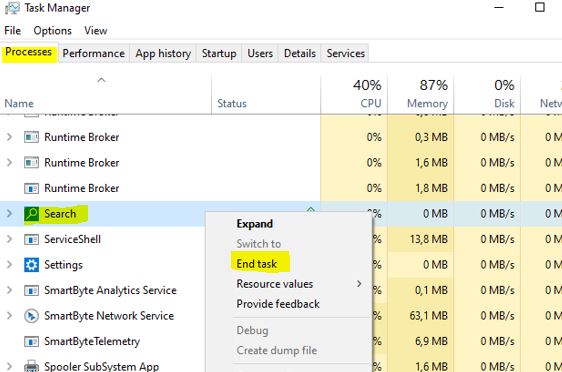
Task: Expand the Search process group
Action: (x=9, y=214)
